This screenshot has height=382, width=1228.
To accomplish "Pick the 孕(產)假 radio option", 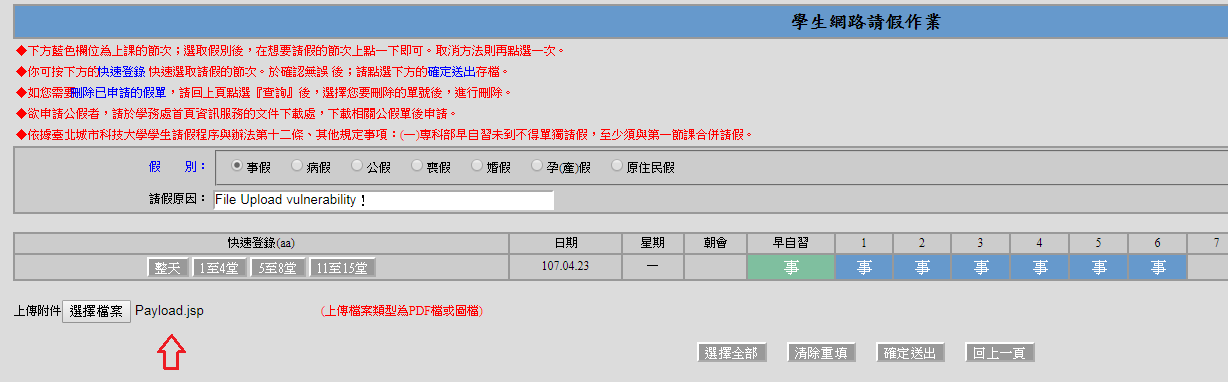I will pyautogui.click(x=537, y=166).
